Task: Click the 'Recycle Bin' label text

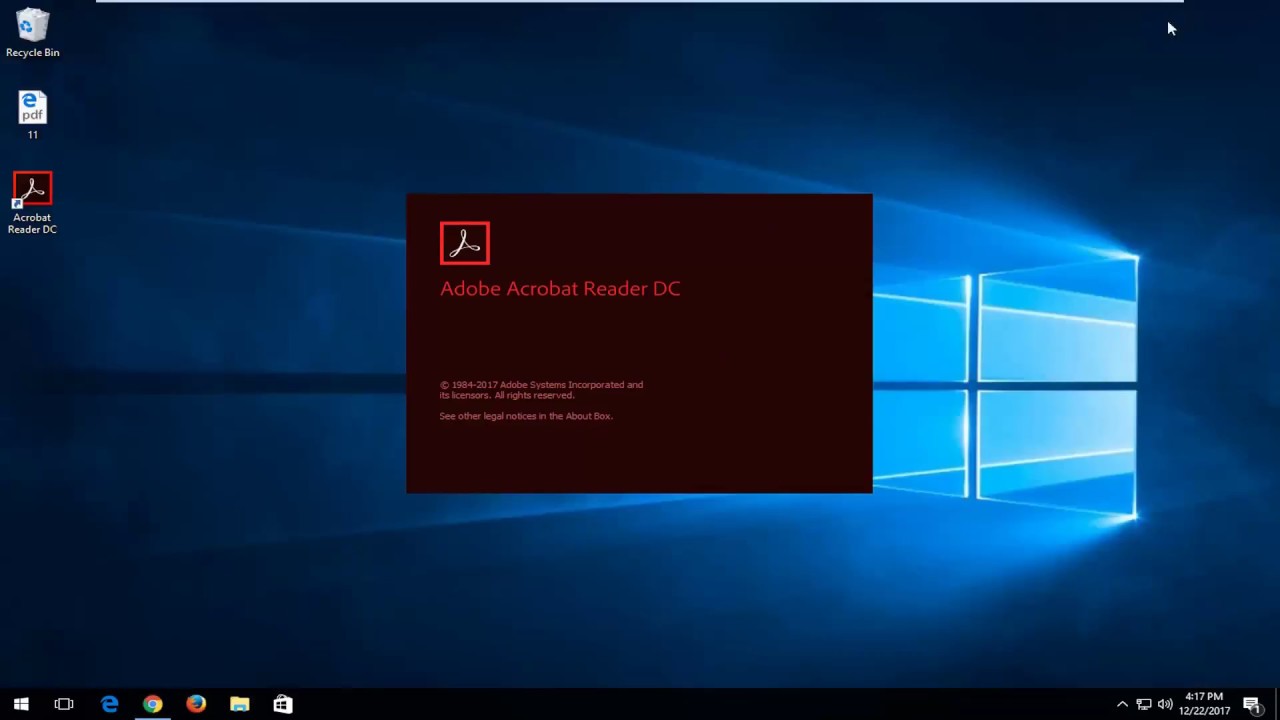Action: click(x=32, y=53)
